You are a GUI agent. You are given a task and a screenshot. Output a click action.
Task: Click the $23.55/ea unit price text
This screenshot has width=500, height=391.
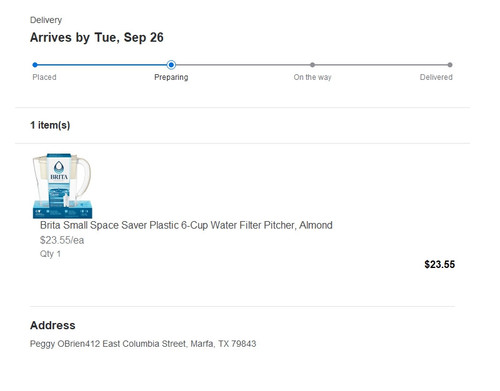62,240
